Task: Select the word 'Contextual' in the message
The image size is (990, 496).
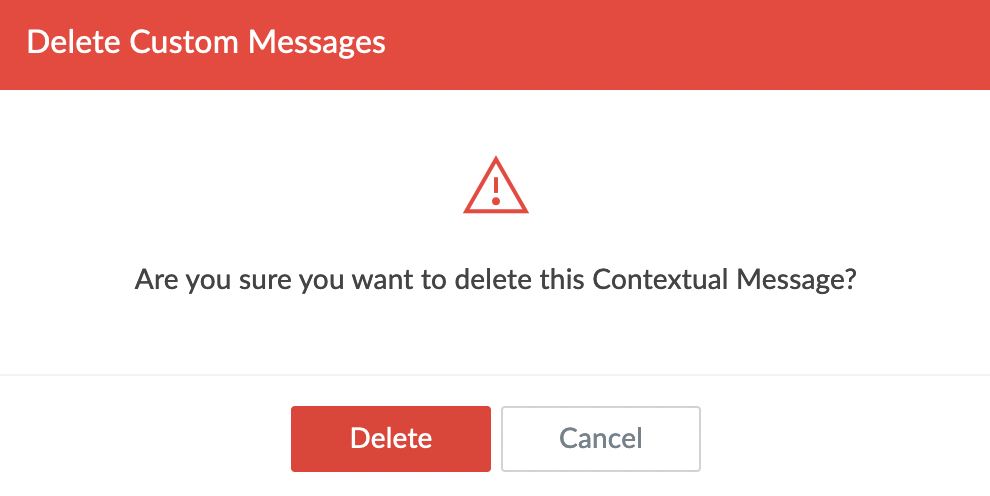Action: [x=660, y=279]
